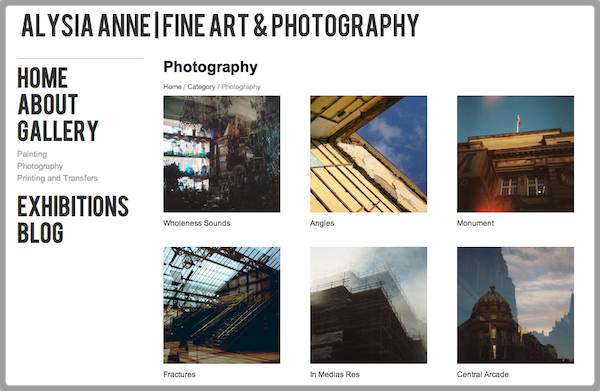Open Painting gallery sublink
This screenshot has width=600, height=391.
tap(32, 154)
